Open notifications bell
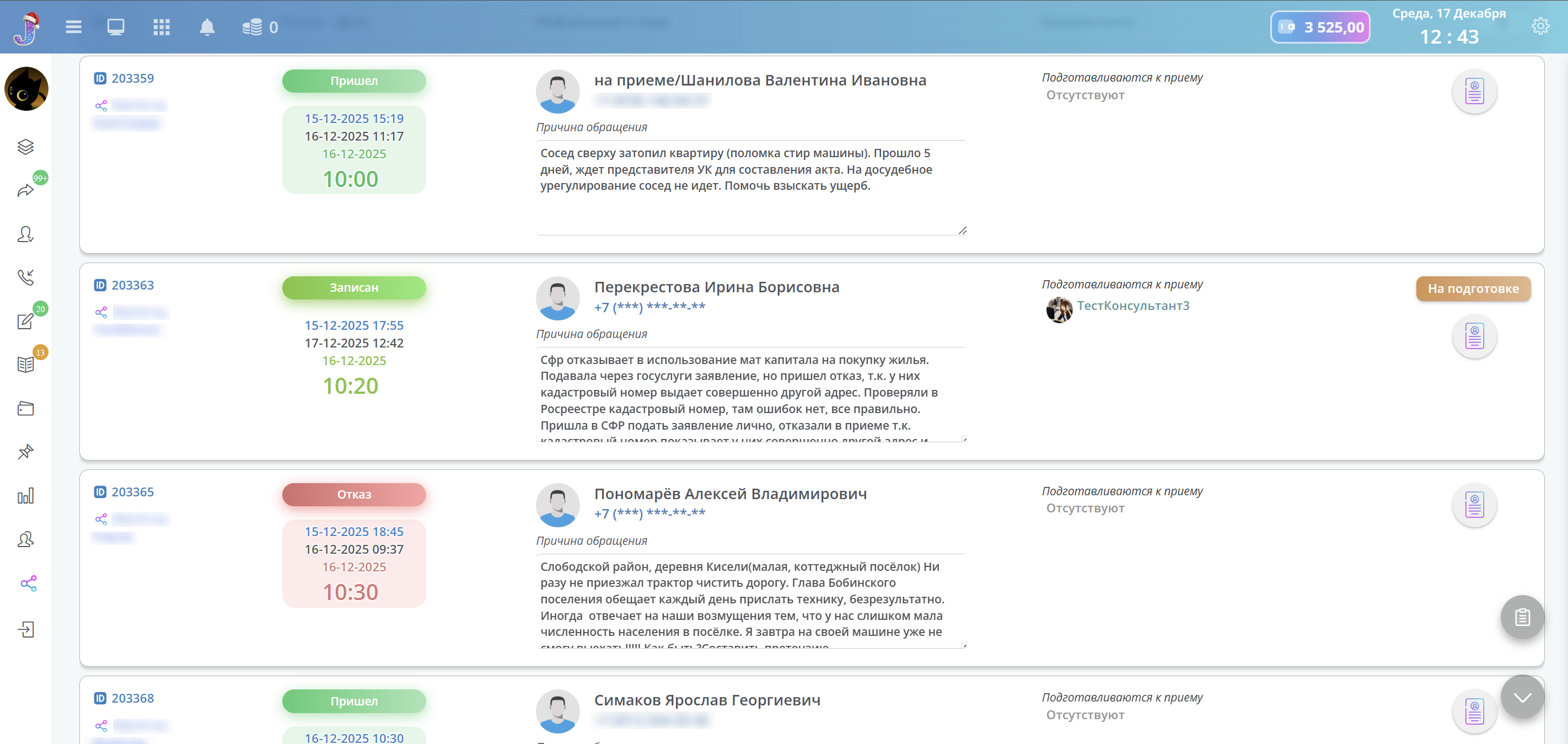The image size is (1568, 744). [207, 27]
